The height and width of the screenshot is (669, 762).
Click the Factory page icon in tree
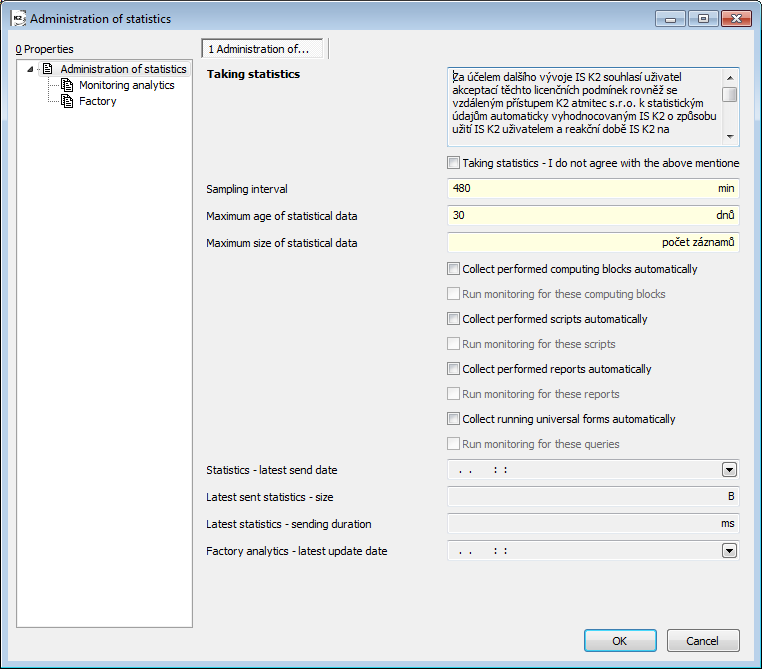click(67, 101)
